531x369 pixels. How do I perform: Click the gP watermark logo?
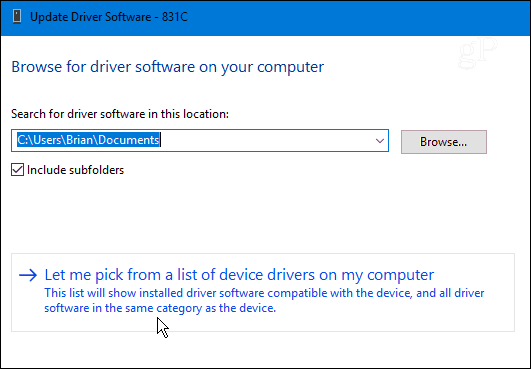tap(478, 53)
